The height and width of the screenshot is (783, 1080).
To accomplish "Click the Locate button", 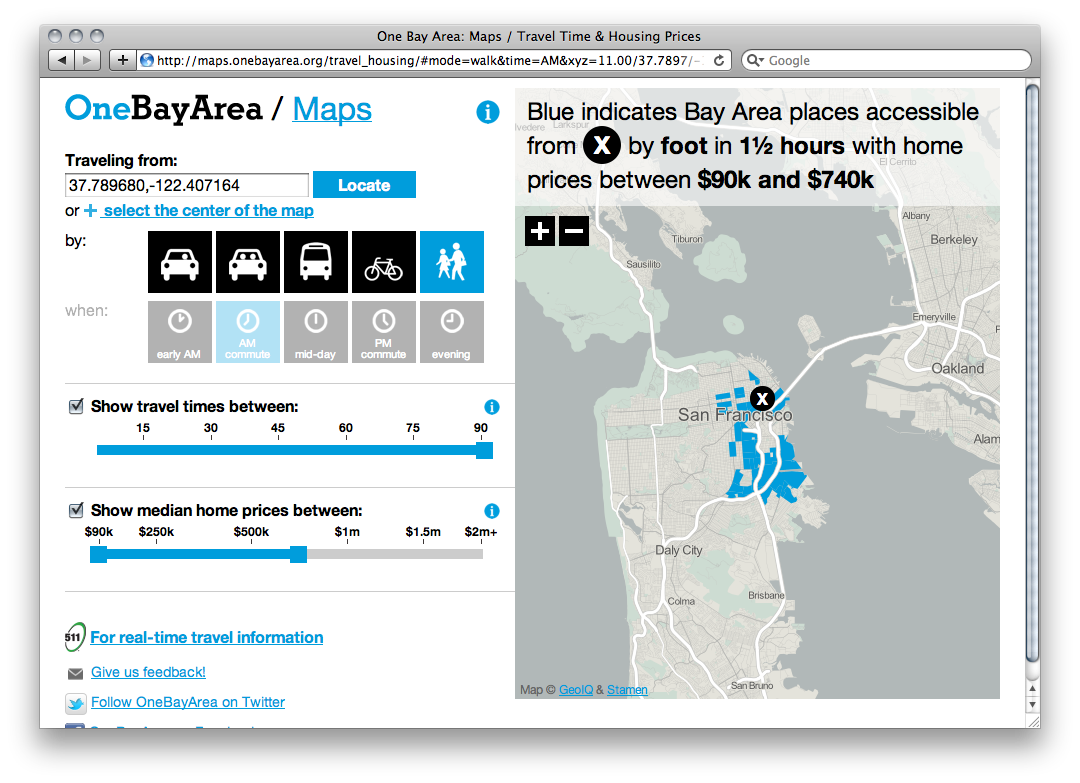I will pyautogui.click(x=364, y=185).
